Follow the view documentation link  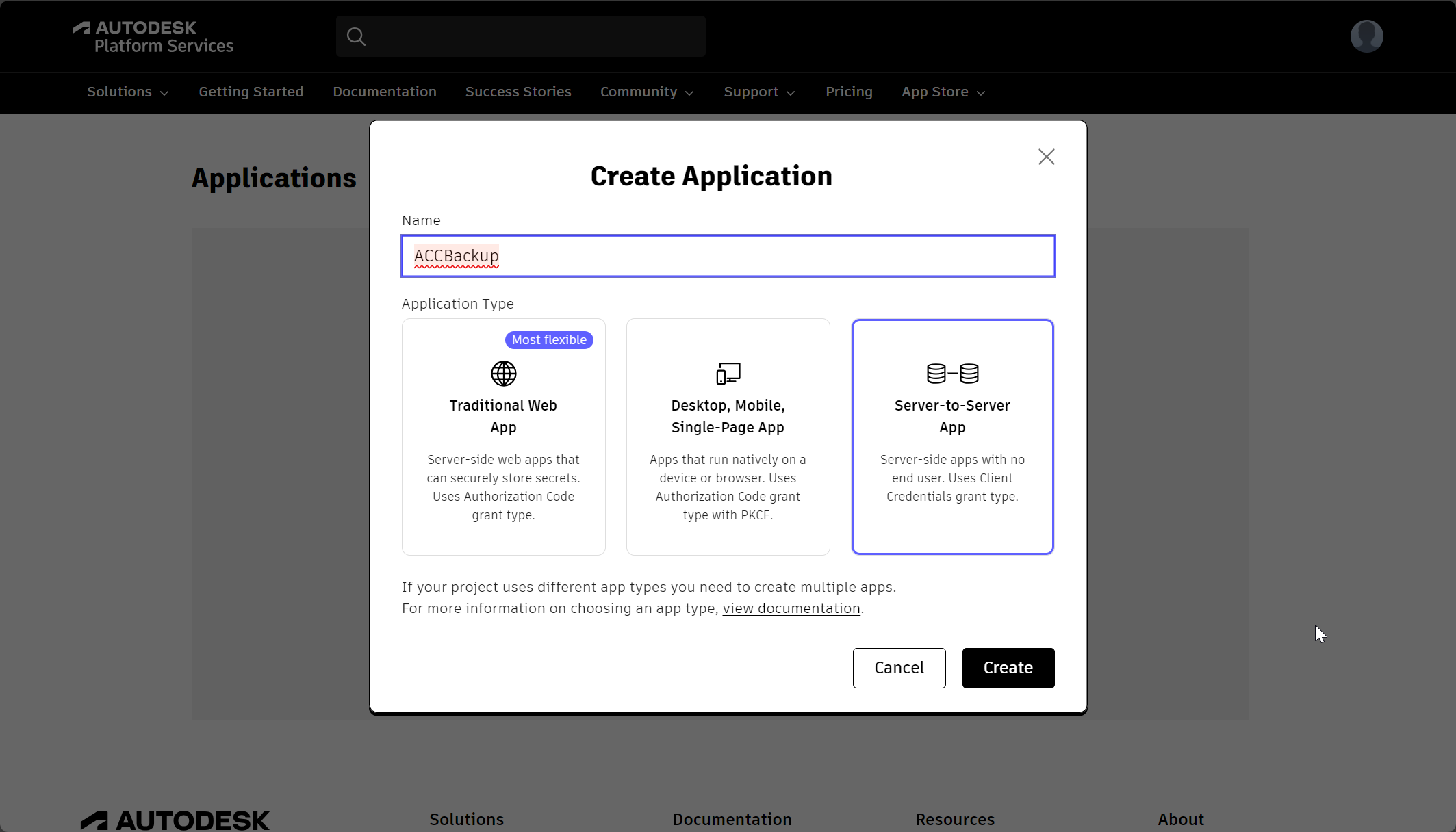[791, 608]
